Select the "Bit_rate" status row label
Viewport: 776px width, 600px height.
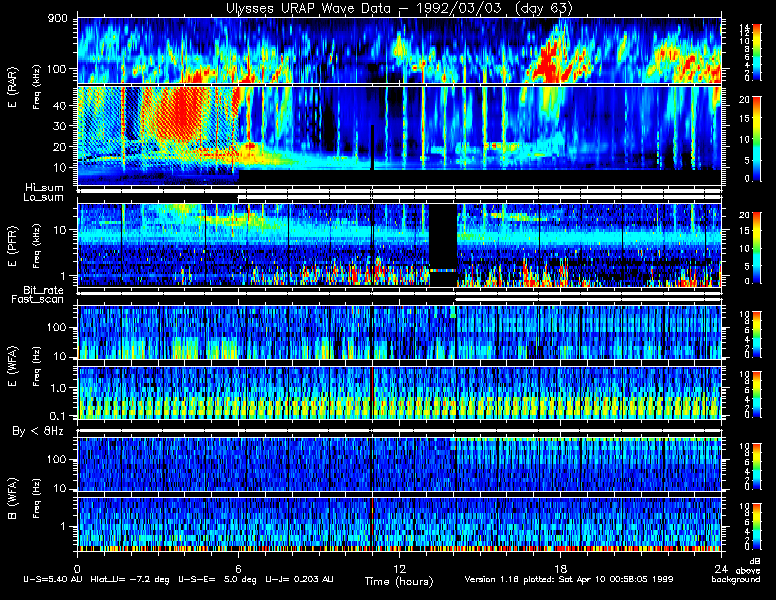tap(44, 290)
